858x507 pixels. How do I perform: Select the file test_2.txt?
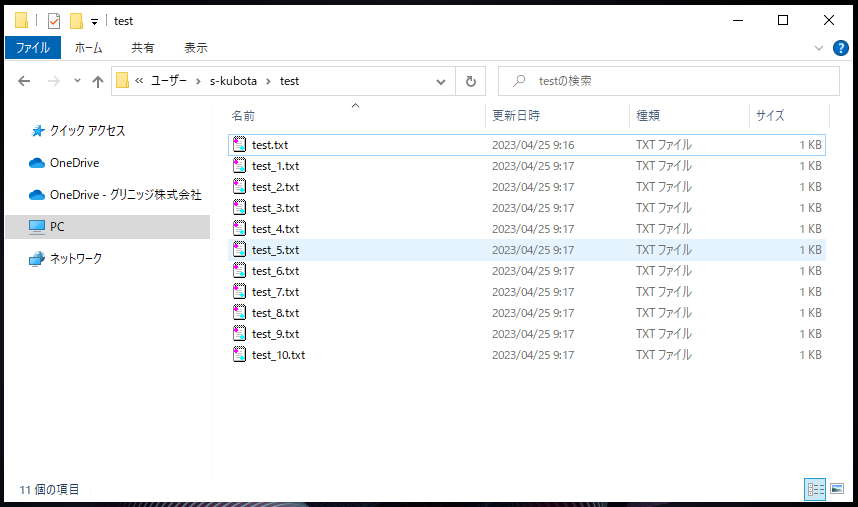[527, 187]
